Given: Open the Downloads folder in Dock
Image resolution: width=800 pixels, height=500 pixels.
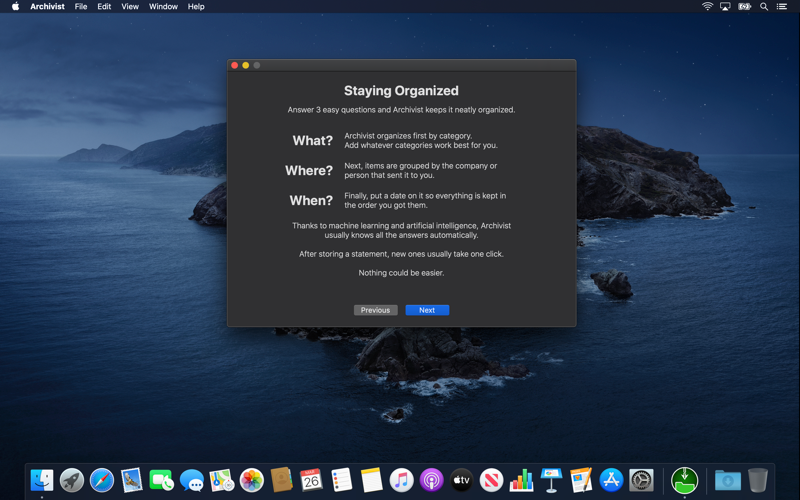Looking at the screenshot, I should pos(728,480).
